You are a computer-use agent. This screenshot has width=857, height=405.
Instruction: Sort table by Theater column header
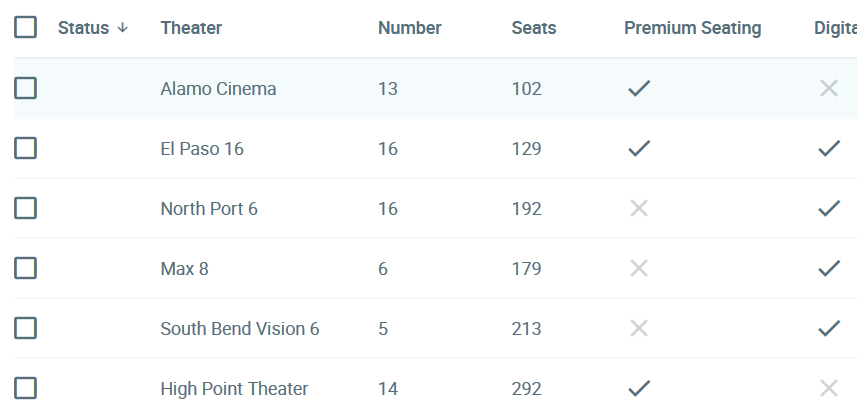[191, 28]
